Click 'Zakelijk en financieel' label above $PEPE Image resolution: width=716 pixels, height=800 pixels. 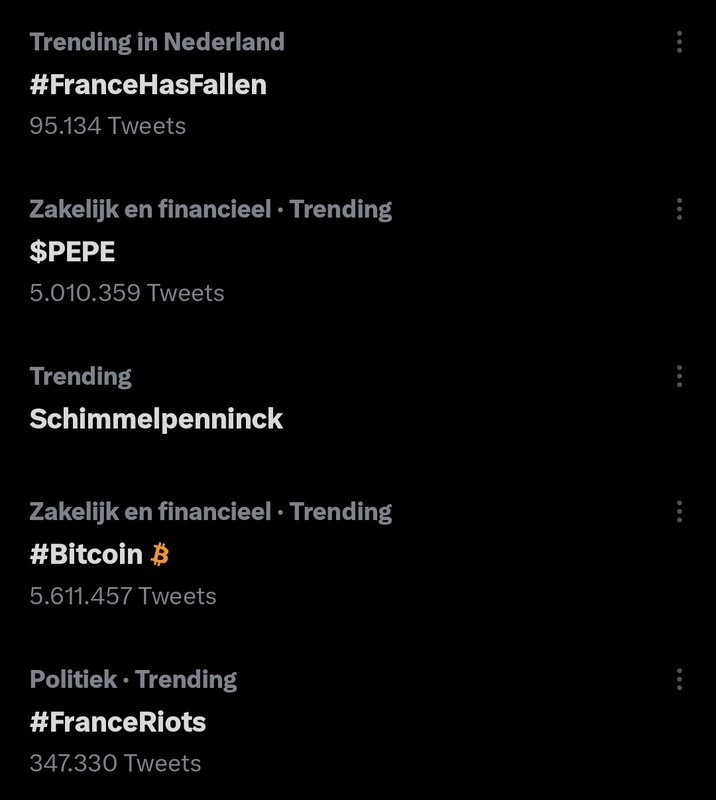(150, 209)
